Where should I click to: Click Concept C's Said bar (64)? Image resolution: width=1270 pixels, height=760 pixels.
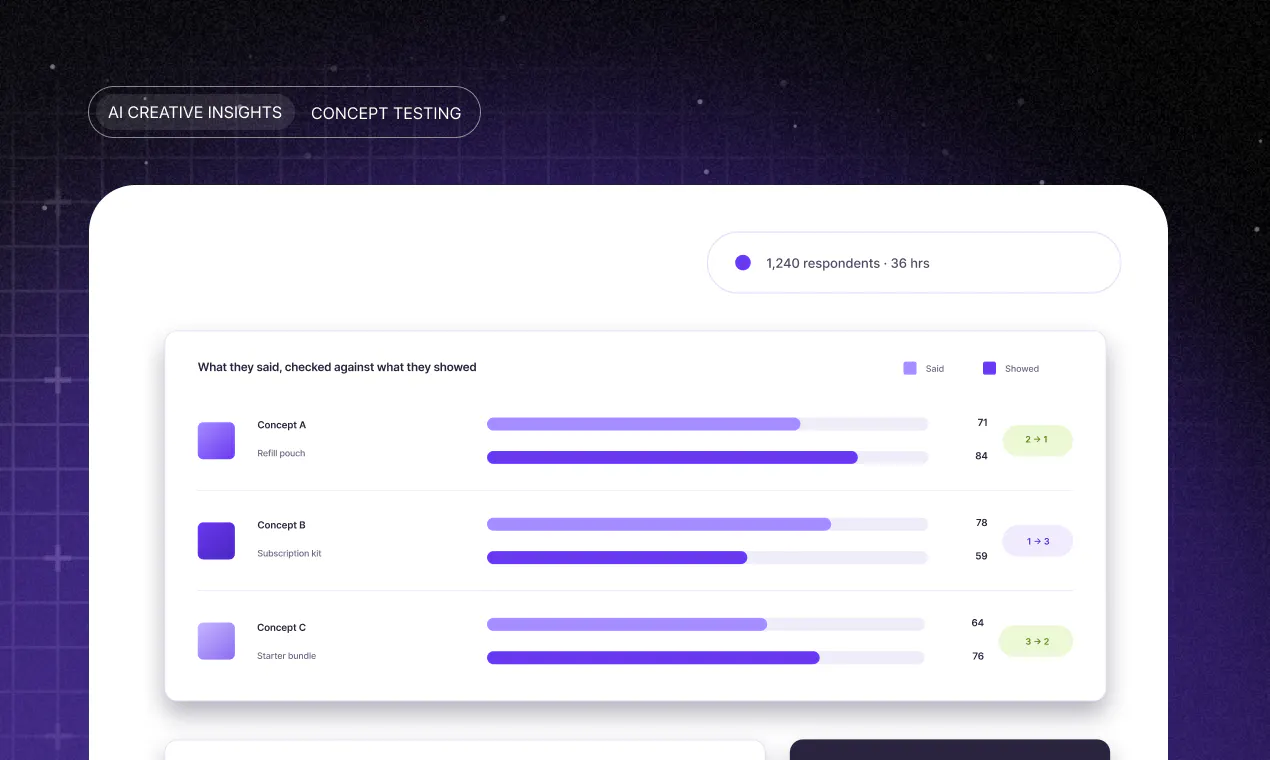point(627,624)
